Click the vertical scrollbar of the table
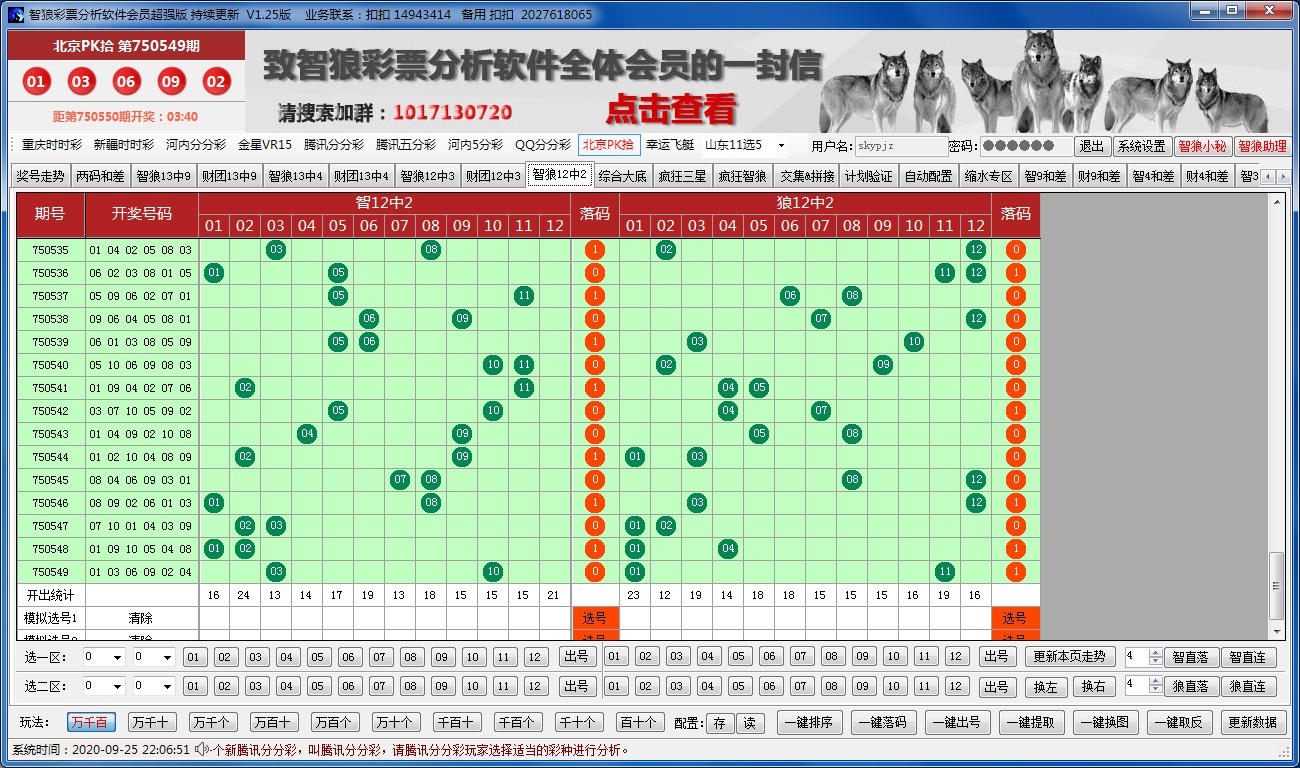This screenshot has width=1300, height=768. click(x=1276, y=400)
